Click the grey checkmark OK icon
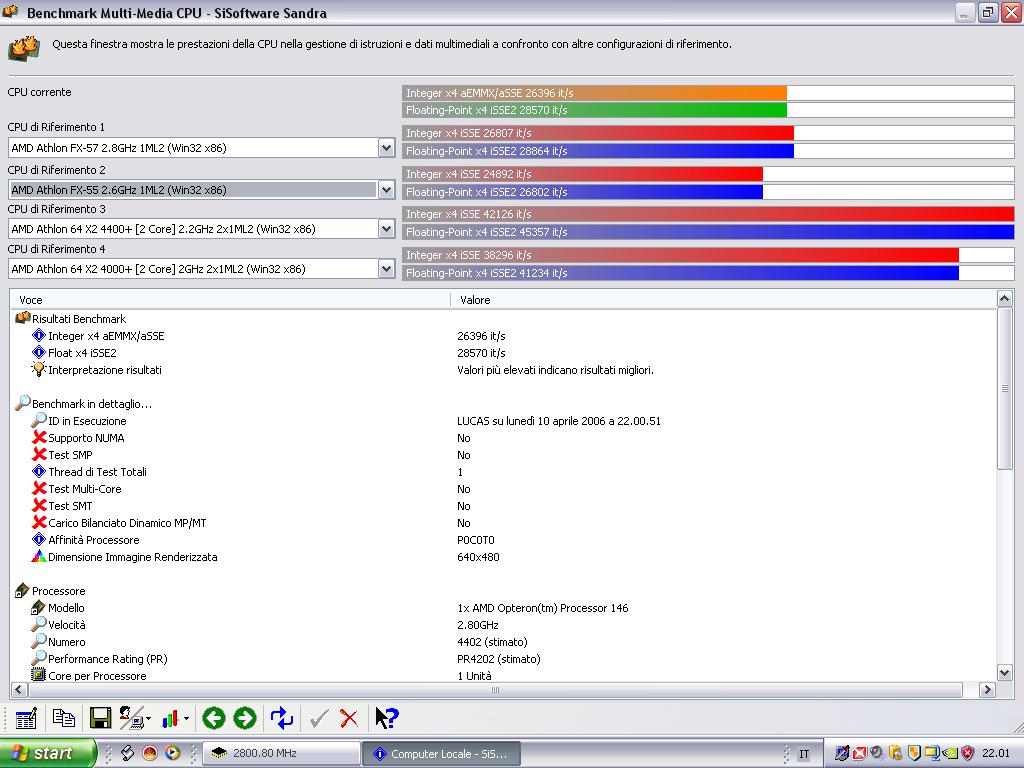 point(319,719)
